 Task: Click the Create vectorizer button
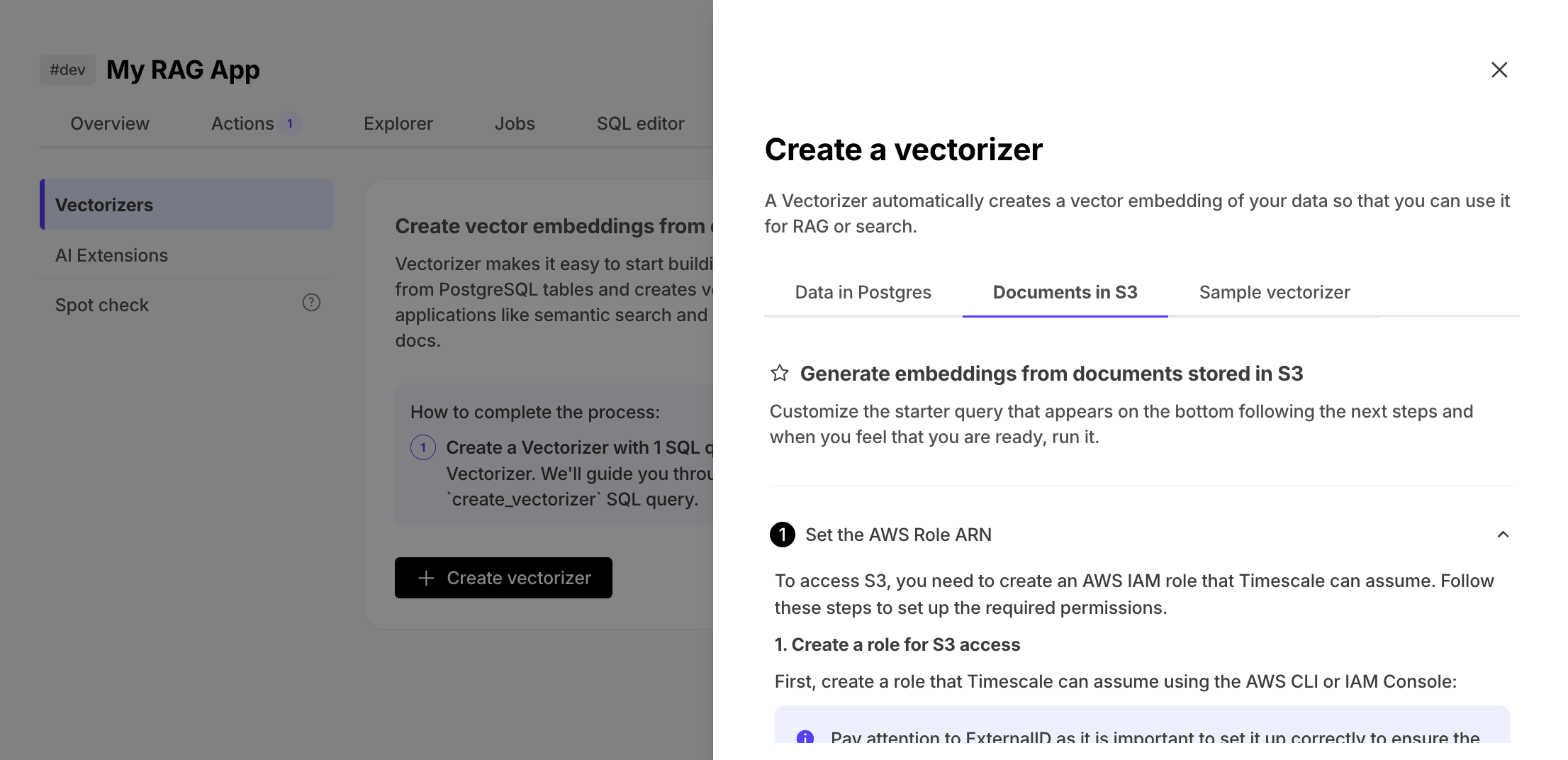[x=503, y=578]
